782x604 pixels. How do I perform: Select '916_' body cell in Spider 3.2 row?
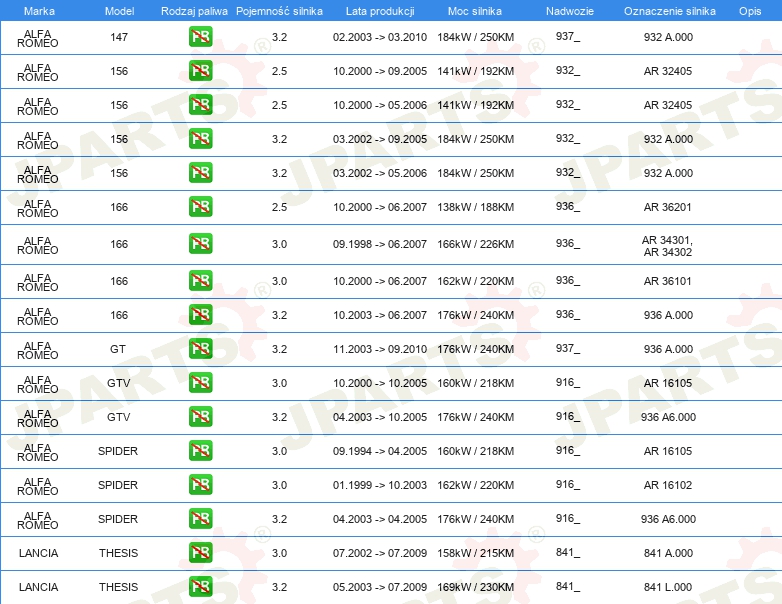click(568, 518)
